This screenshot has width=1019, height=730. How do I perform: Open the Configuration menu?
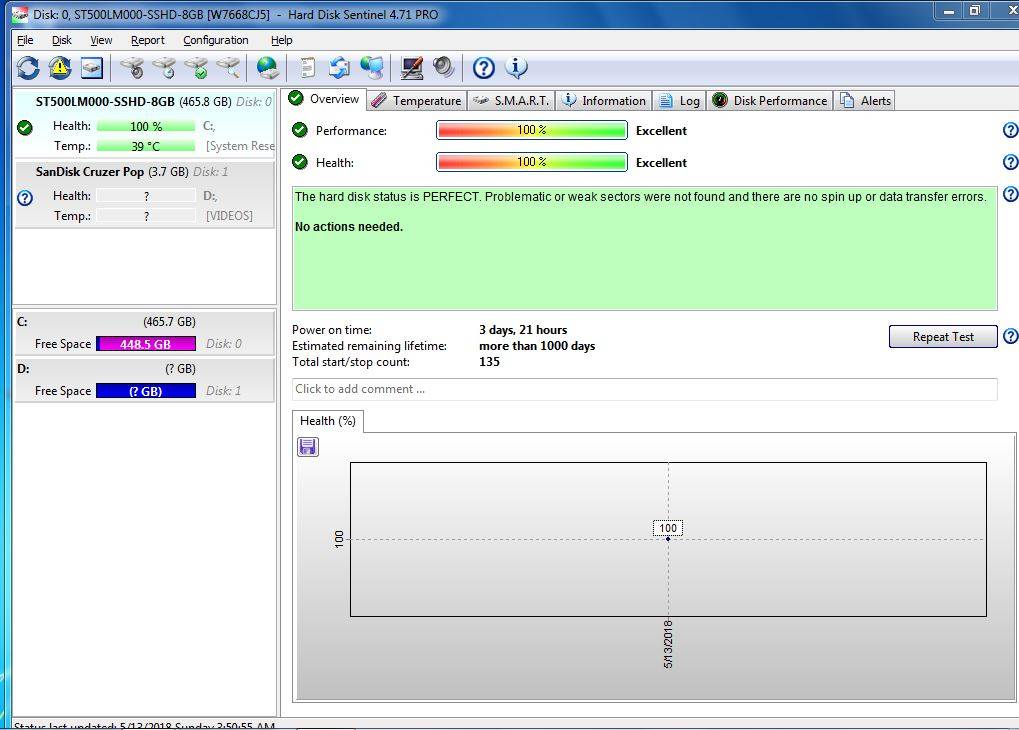(x=216, y=40)
